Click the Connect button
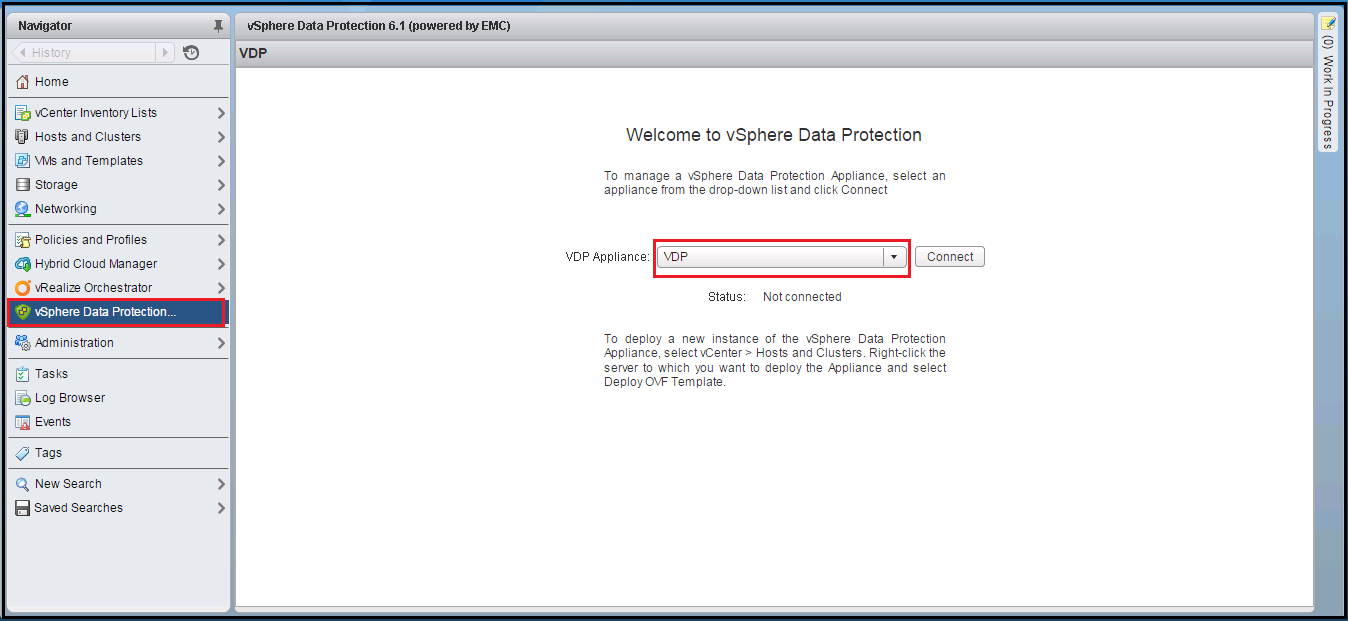The height and width of the screenshot is (621, 1348). [x=950, y=257]
